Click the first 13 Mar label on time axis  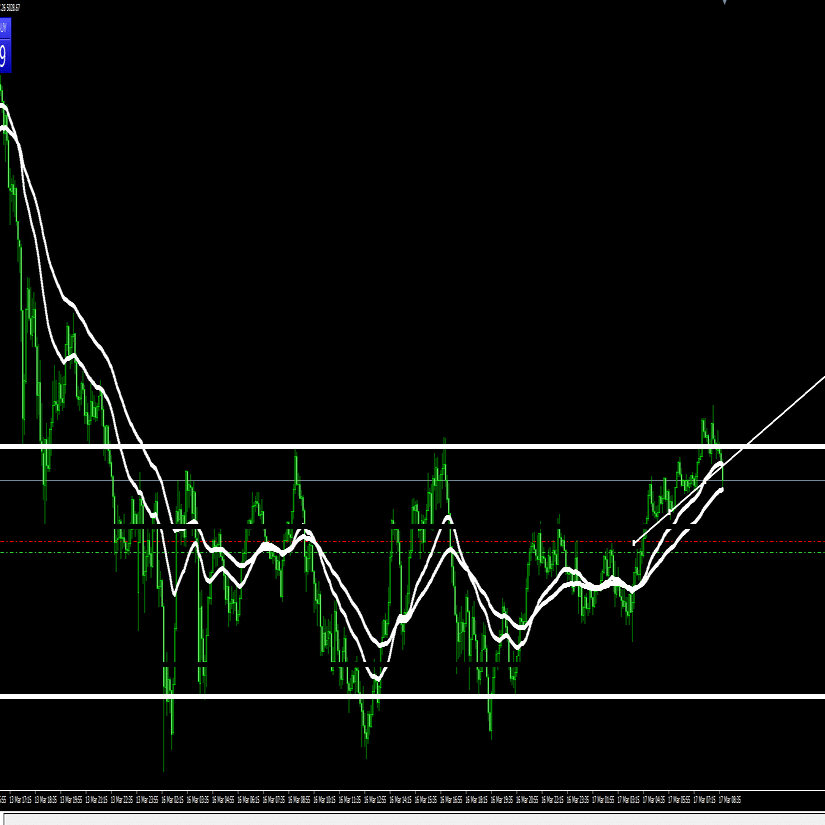click(x=21, y=800)
